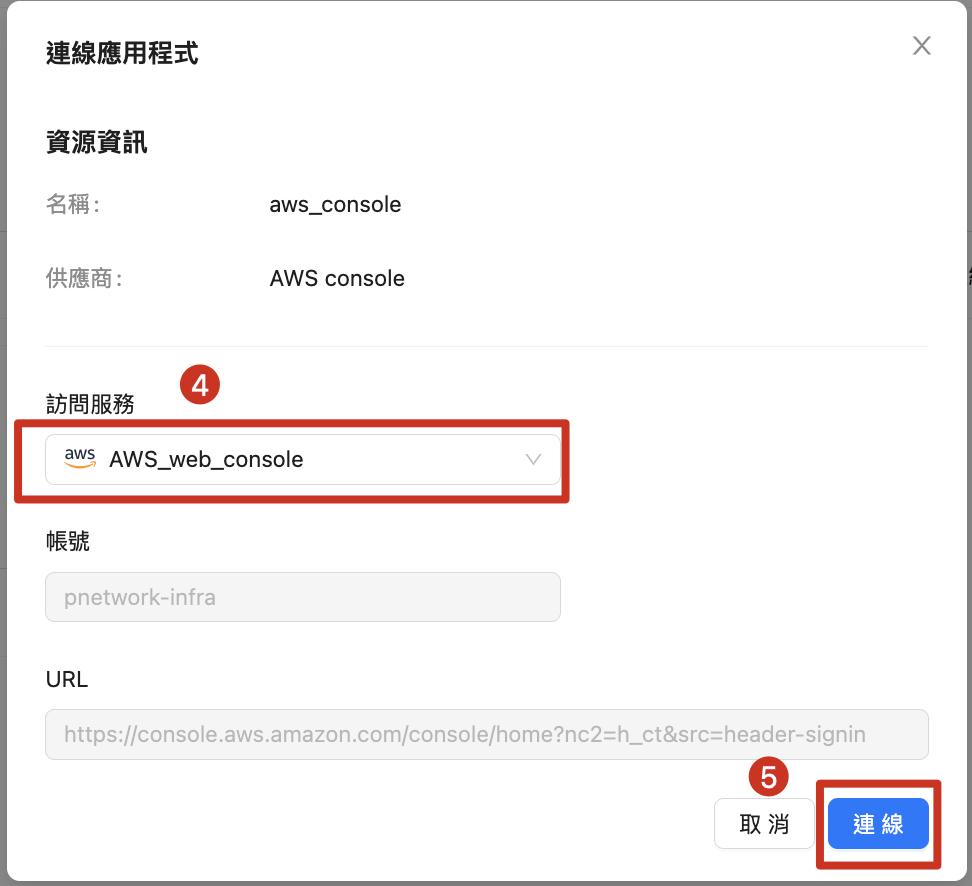Click the 名稱 label
This screenshot has width=972, height=886.
click(x=72, y=205)
